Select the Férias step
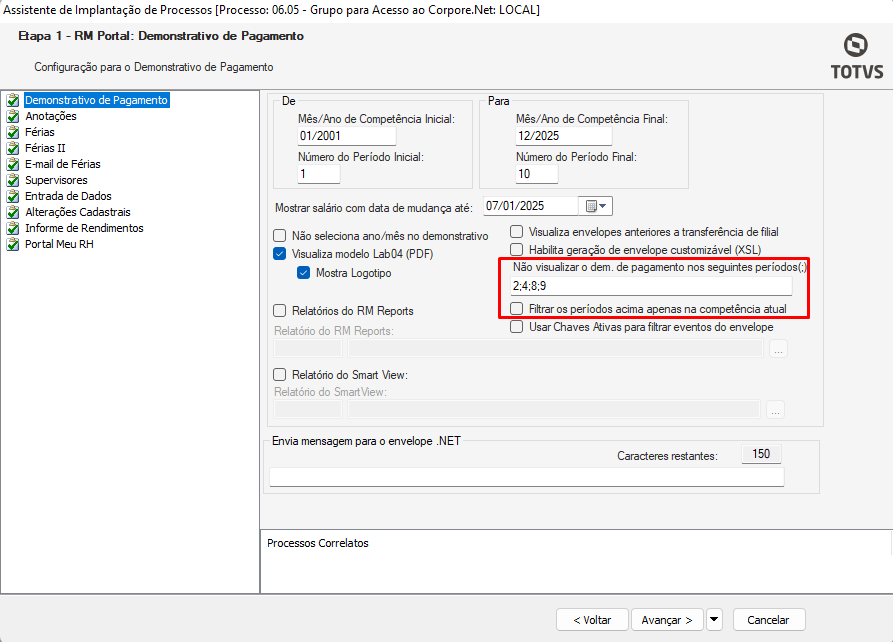 click(40, 132)
